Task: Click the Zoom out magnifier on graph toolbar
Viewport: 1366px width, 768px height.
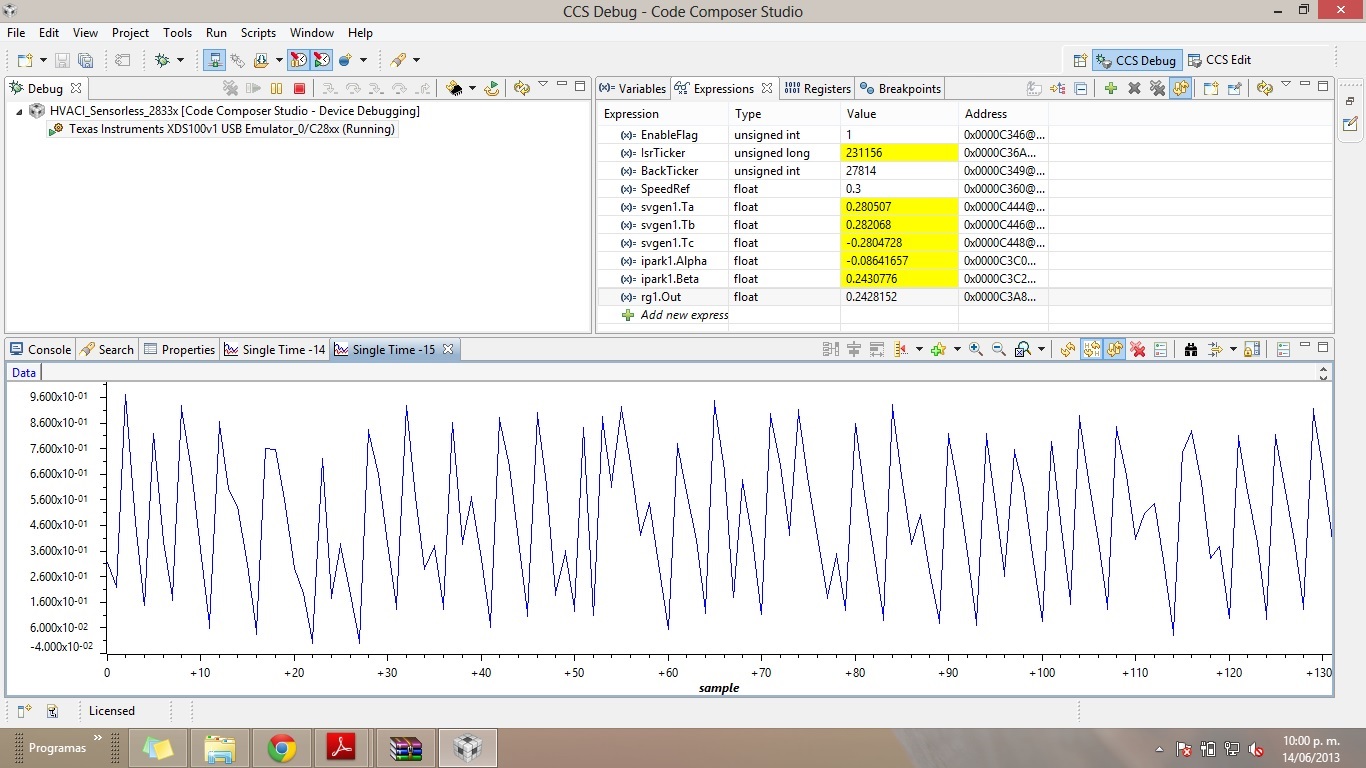Action: [998, 349]
